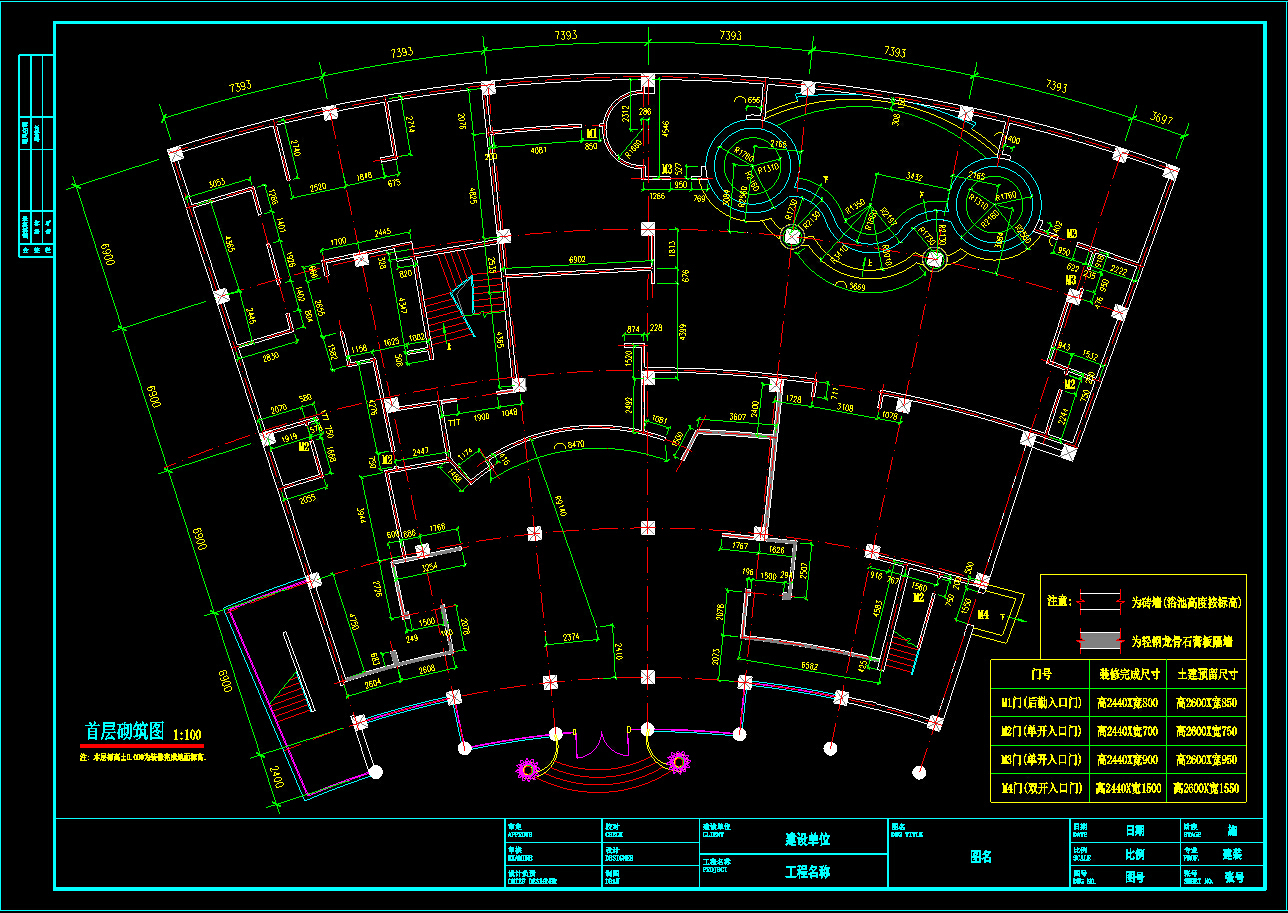Click the '高2600X宽850' table cell
This screenshot has width=1288, height=913.
pos(1207,703)
